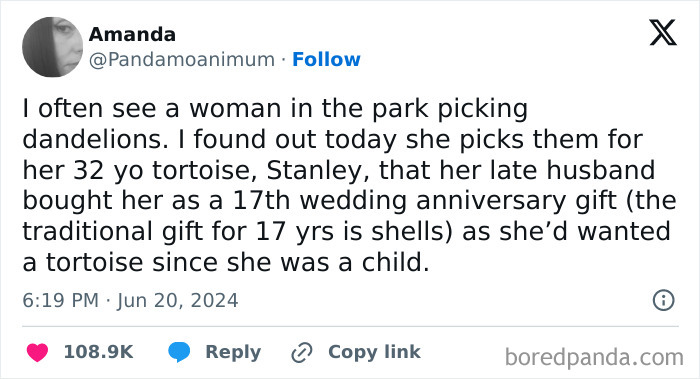Open Amanda's profile picture
This screenshot has width=700, height=379.
(x=53, y=47)
